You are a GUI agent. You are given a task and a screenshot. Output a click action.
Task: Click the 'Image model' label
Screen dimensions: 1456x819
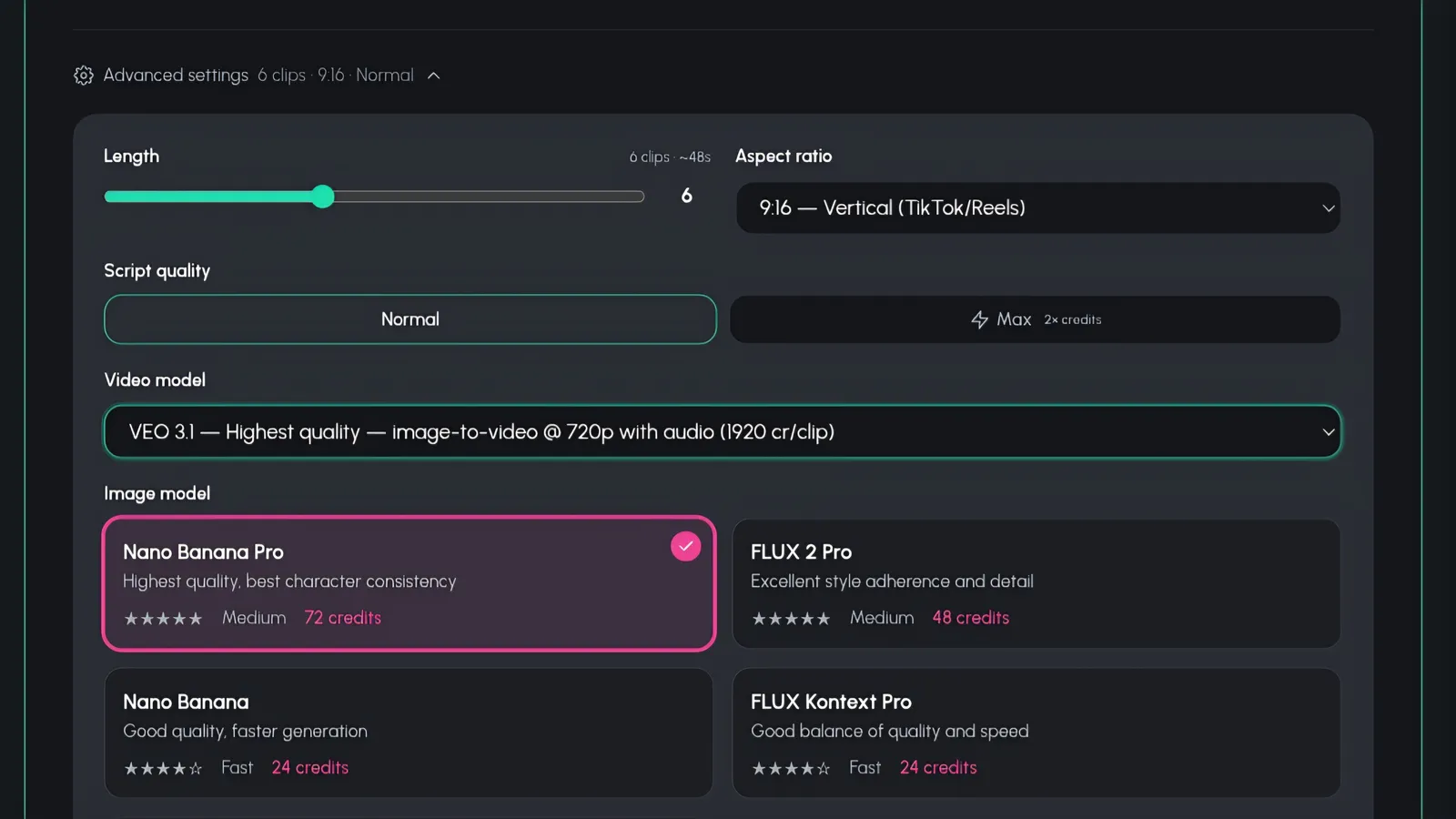157,493
